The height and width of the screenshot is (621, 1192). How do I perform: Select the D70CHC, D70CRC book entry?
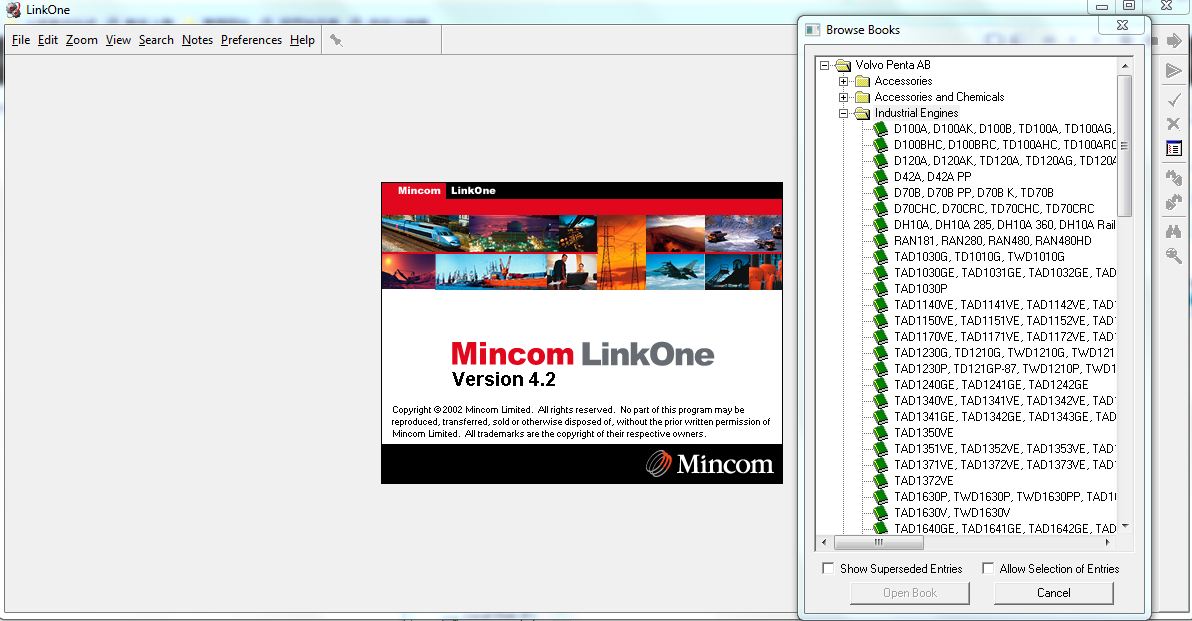(994, 208)
